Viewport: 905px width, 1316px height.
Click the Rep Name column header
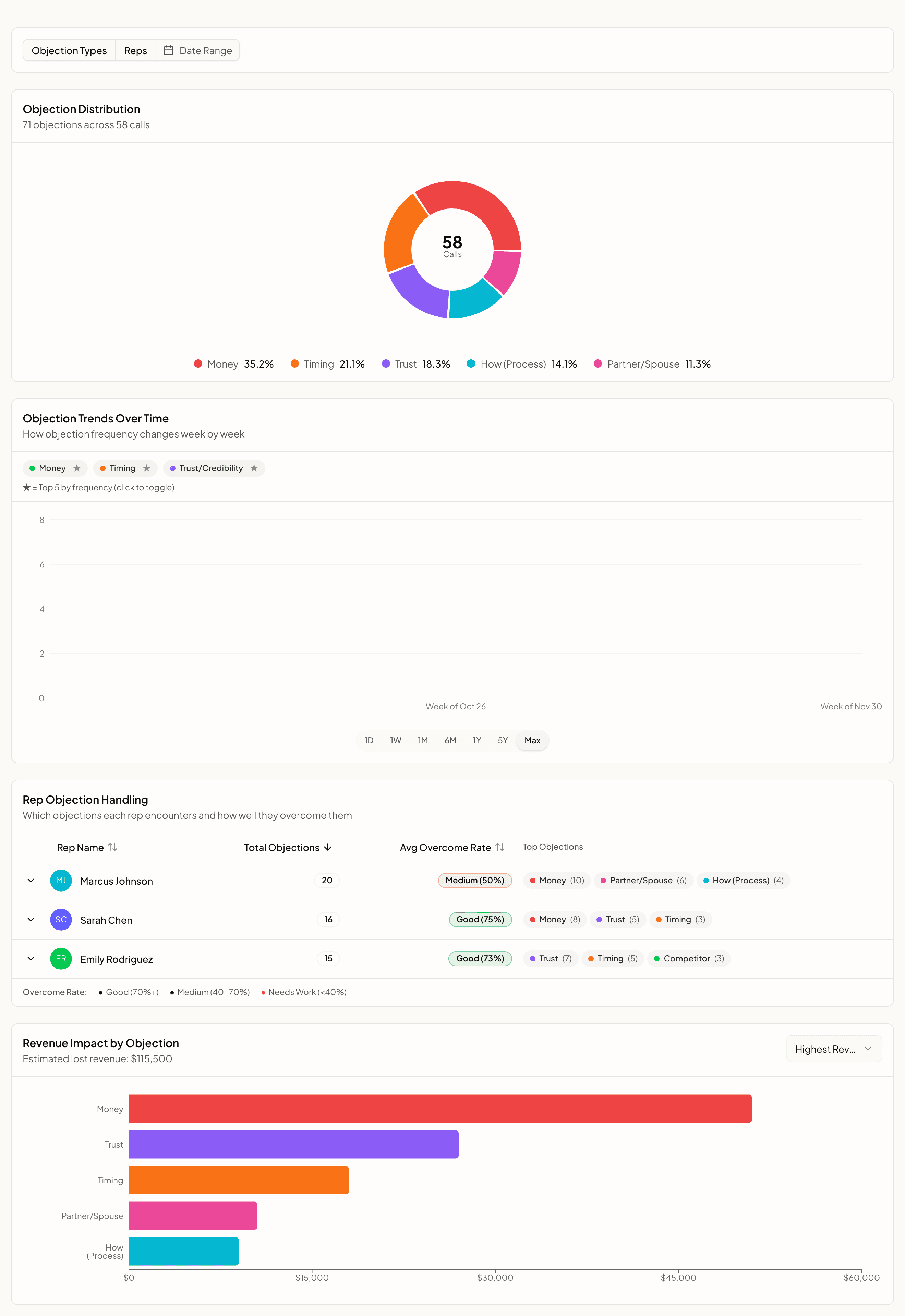coord(87,847)
